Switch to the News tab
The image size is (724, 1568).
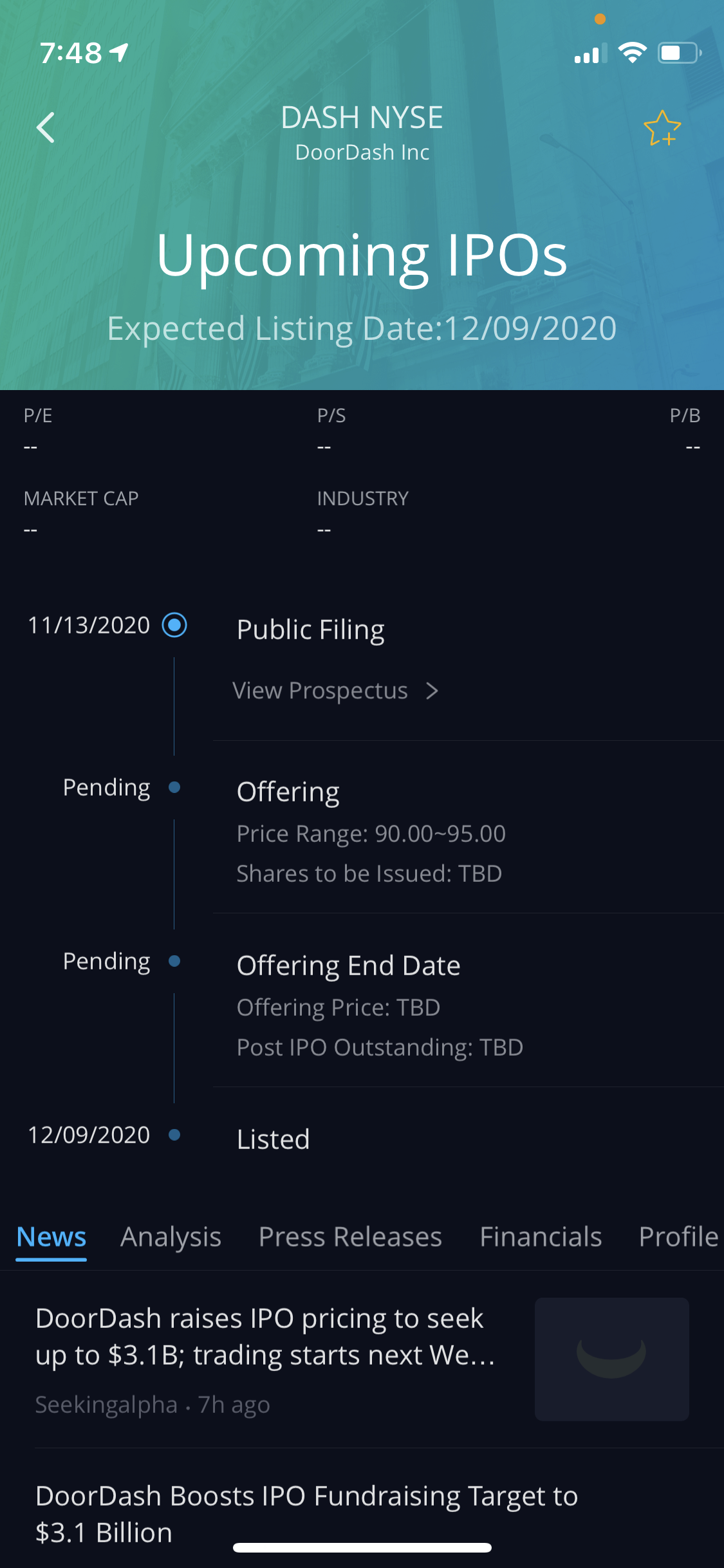[x=51, y=1237]
